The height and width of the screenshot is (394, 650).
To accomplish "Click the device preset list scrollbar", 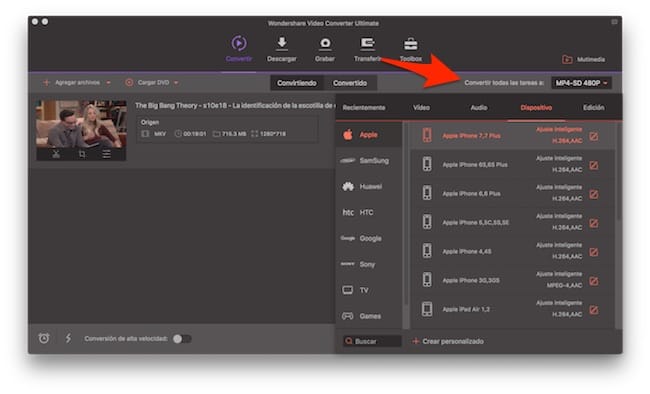I will click(x=618, y=172).
